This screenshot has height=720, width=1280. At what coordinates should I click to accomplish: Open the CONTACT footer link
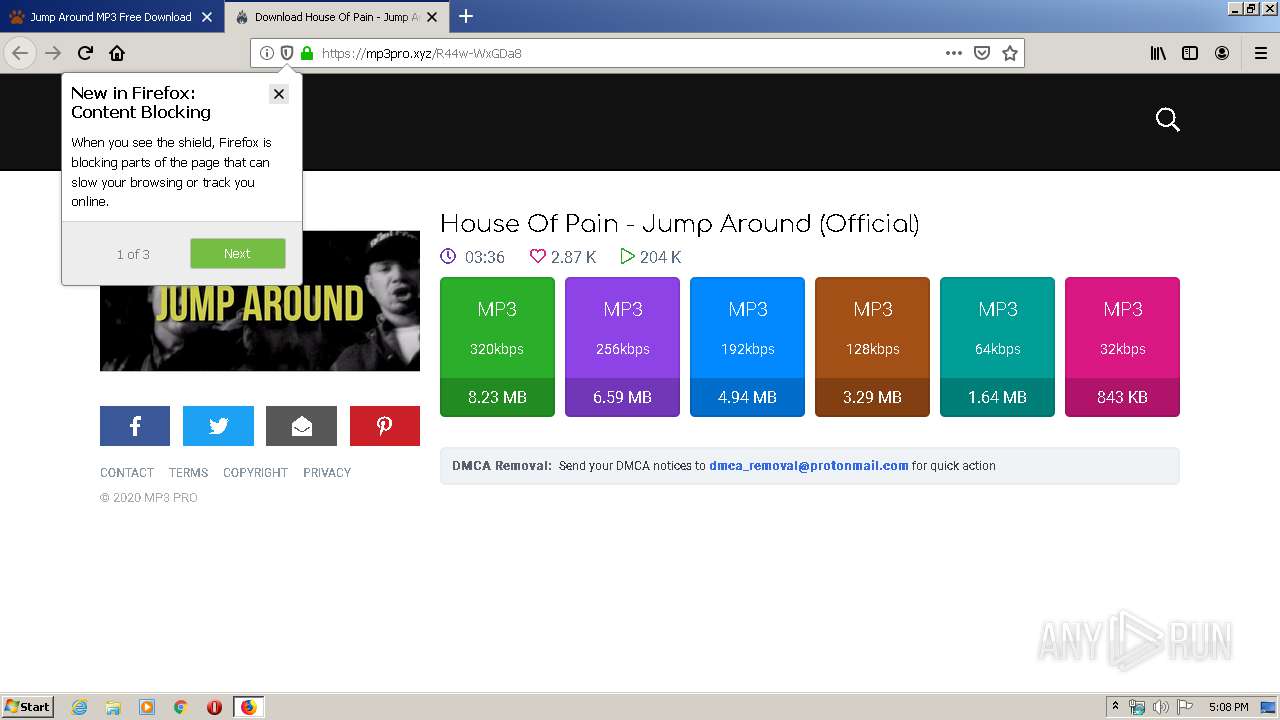[127, 473]
